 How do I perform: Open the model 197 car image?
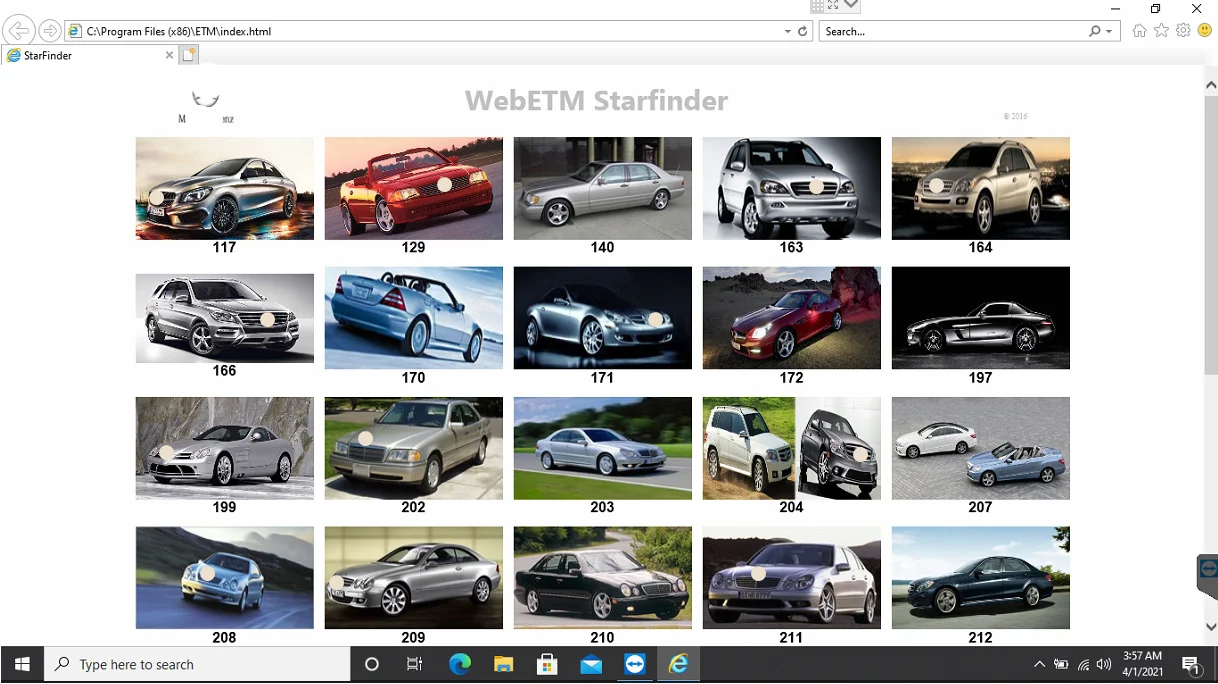coord(980,317)
